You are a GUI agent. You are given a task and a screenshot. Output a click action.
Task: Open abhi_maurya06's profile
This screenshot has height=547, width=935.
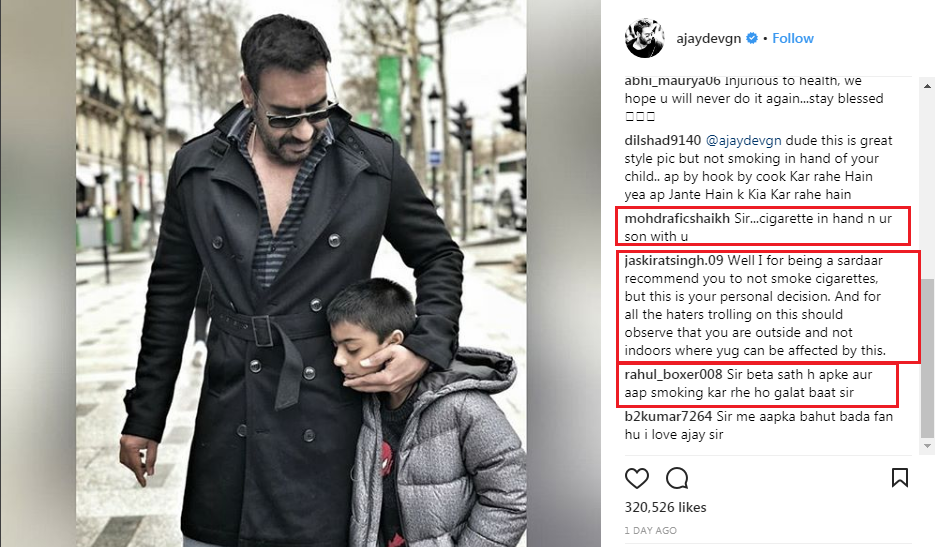672,81
